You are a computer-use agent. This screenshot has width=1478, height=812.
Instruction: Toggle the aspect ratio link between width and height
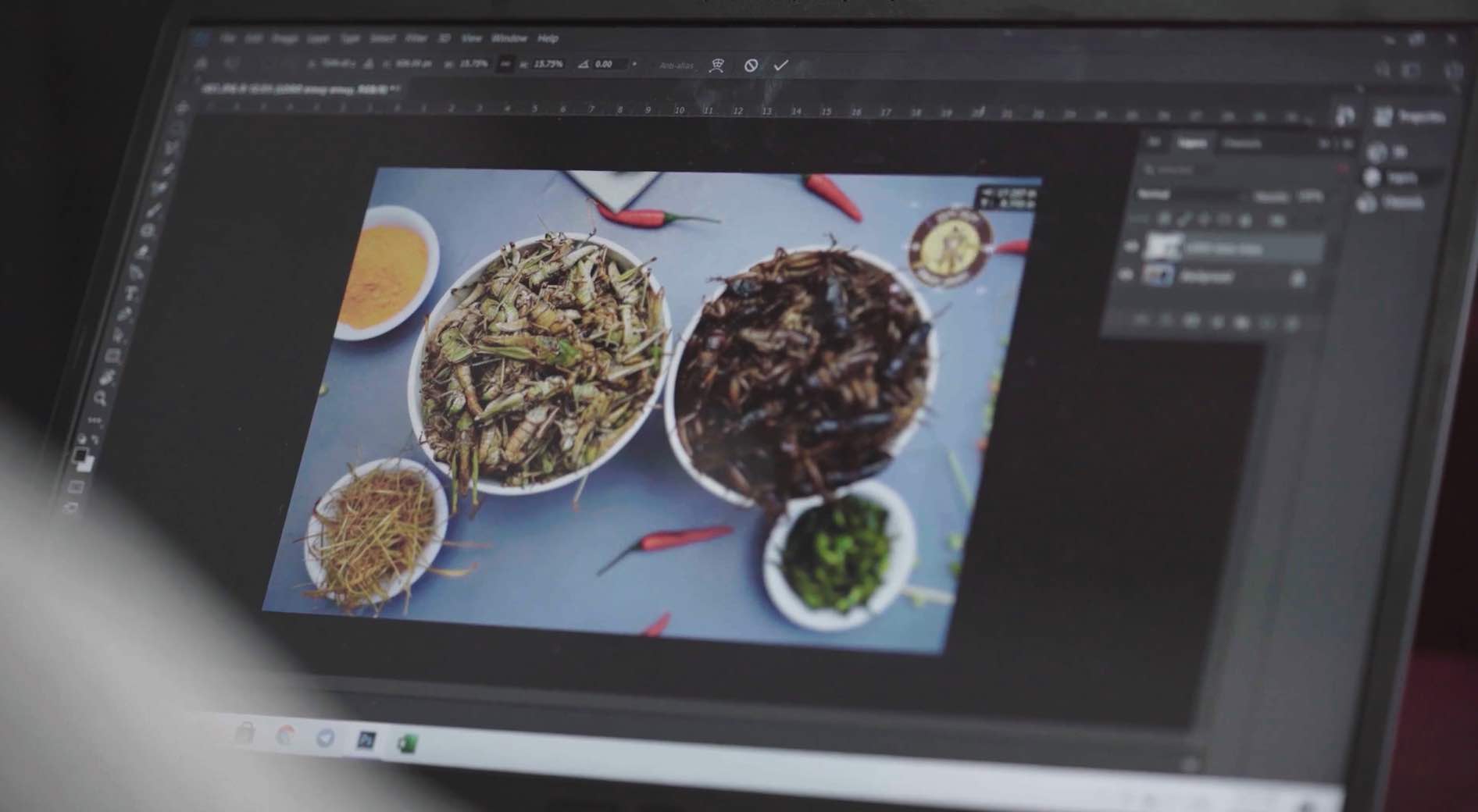[x=505, y=64]
